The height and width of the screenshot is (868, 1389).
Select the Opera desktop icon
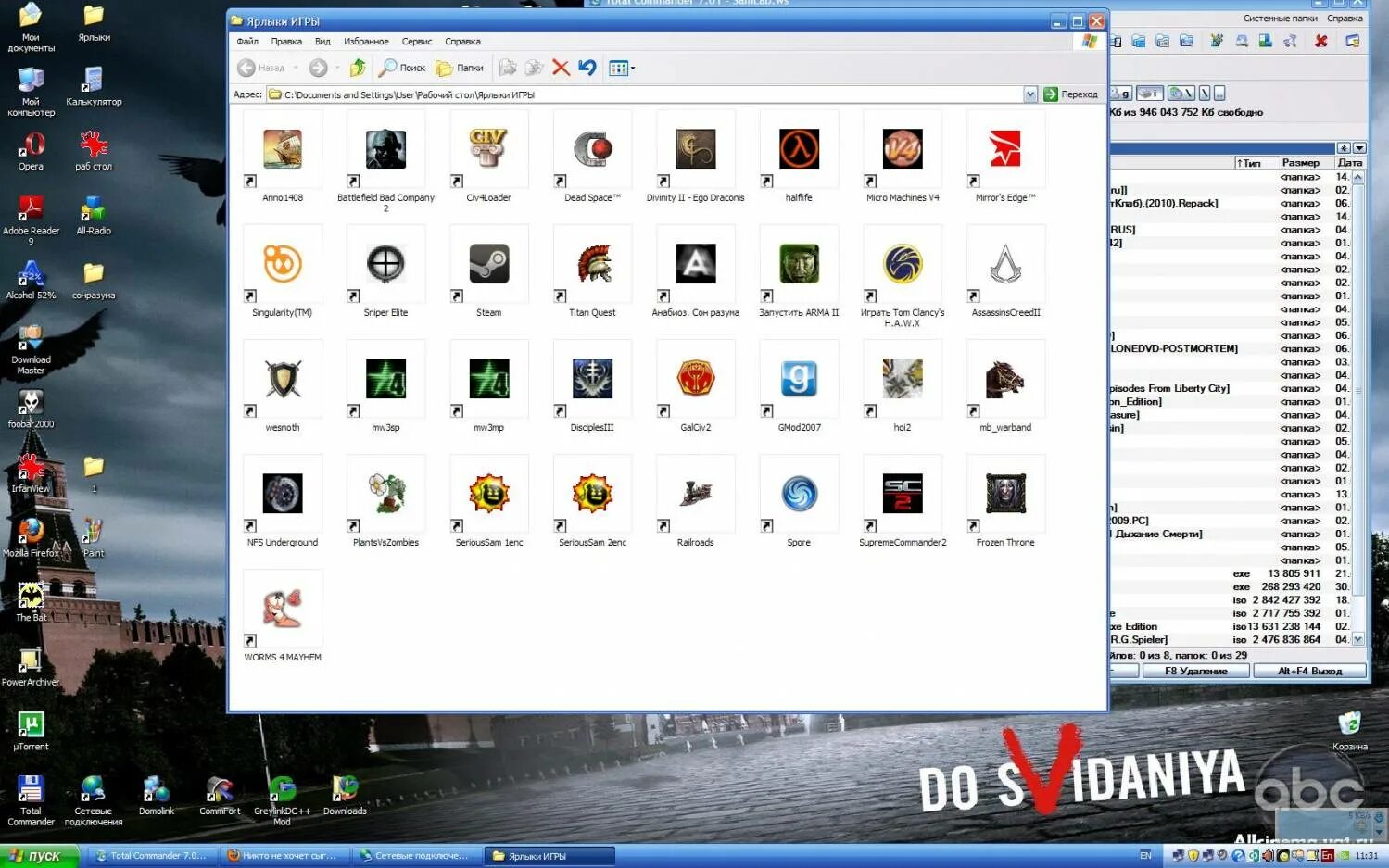tap(31, 151)
